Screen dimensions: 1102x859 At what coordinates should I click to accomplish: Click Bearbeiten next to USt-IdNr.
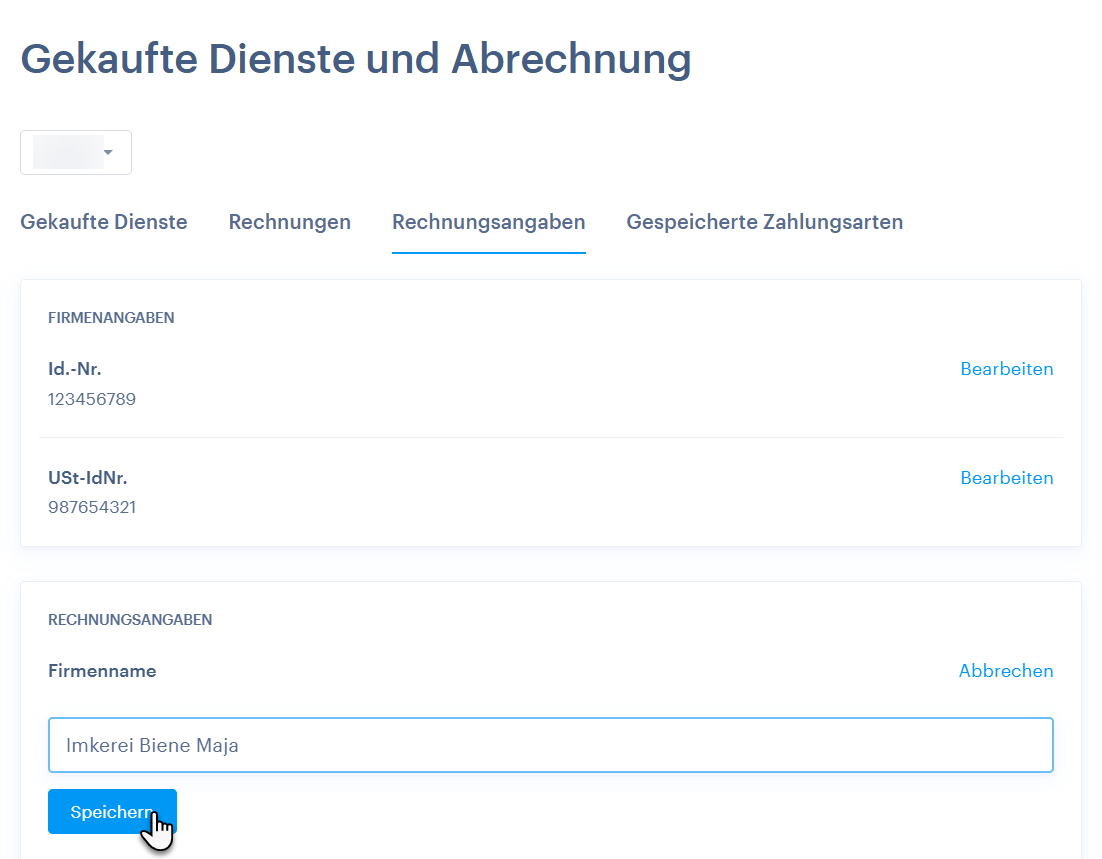[1006, 478]
